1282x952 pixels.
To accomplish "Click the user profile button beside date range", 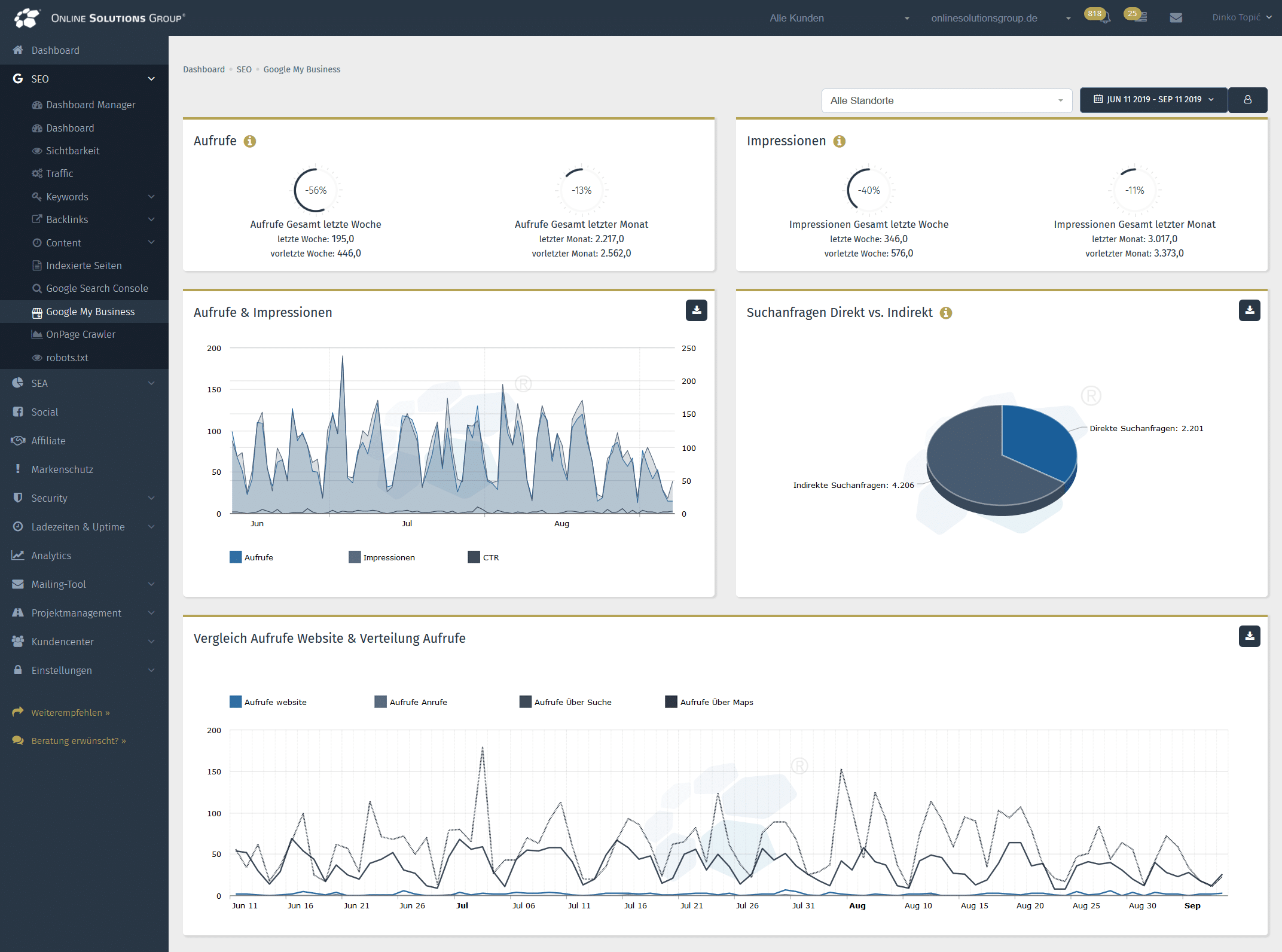I will (1247, 100).
